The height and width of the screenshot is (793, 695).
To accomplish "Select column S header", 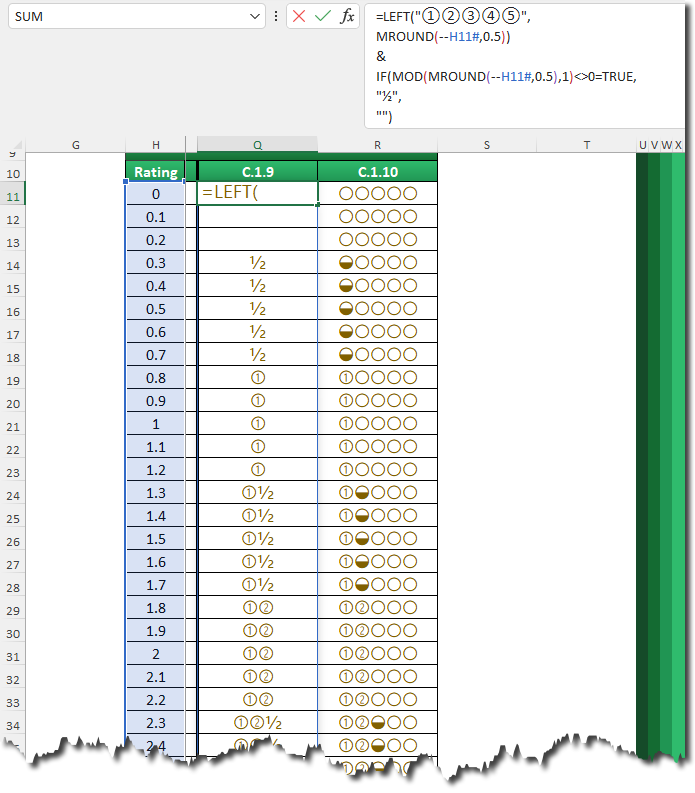I will tap(487, 145).
